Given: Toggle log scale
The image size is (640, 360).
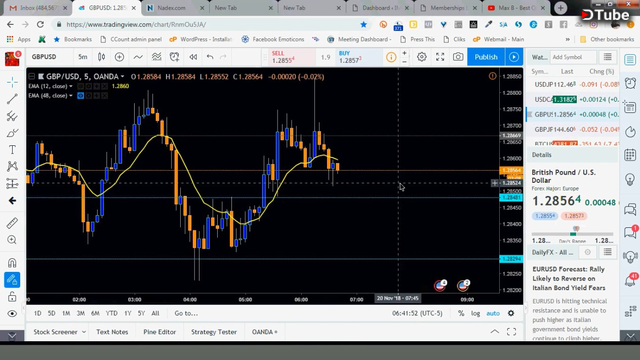Looking at the screenshot, I should (476, 313).
